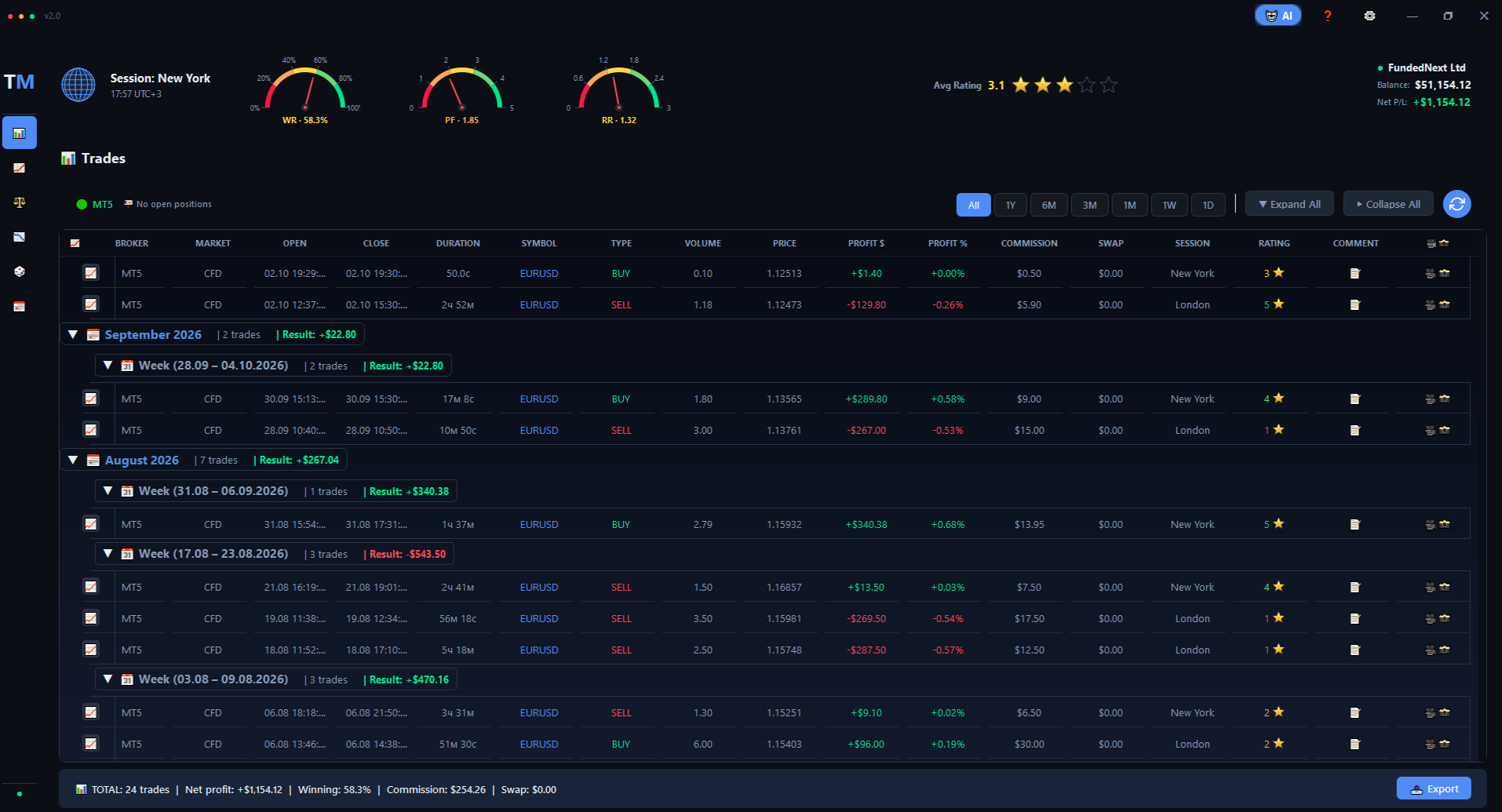Open the balance scales sidebar page

tap(20, 202)
